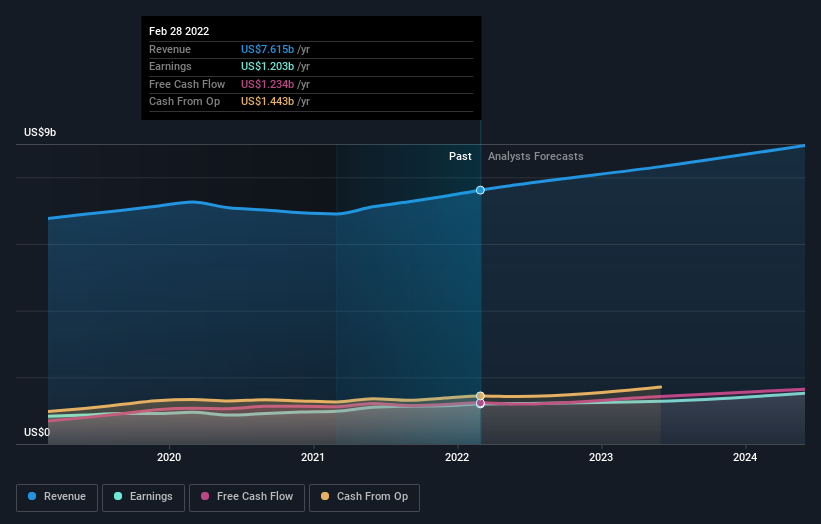
Task: Click the Earnings row label in tooltip
Action: coord(170,66)
